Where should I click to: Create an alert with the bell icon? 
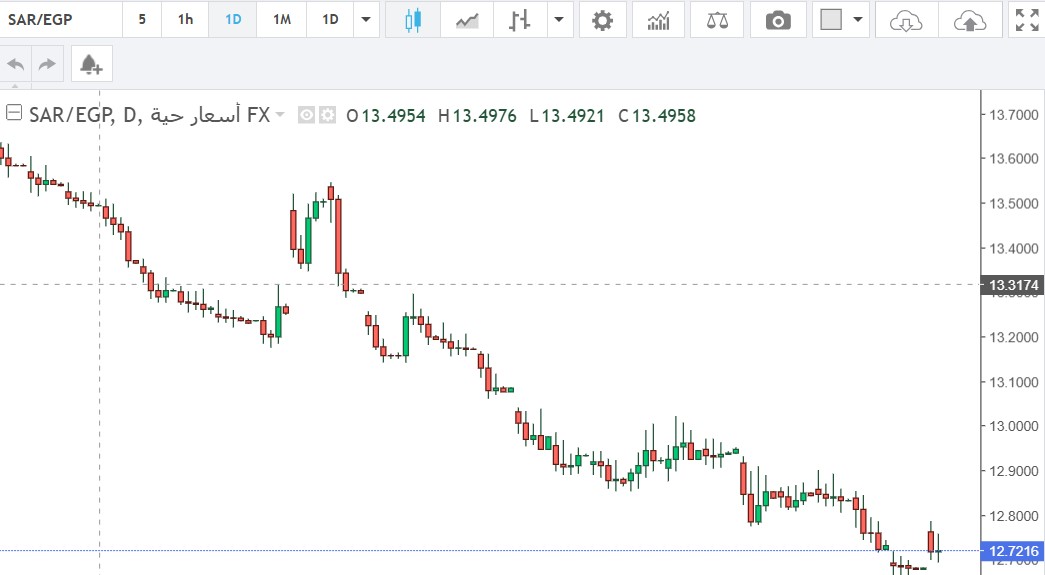coord(91,65)
